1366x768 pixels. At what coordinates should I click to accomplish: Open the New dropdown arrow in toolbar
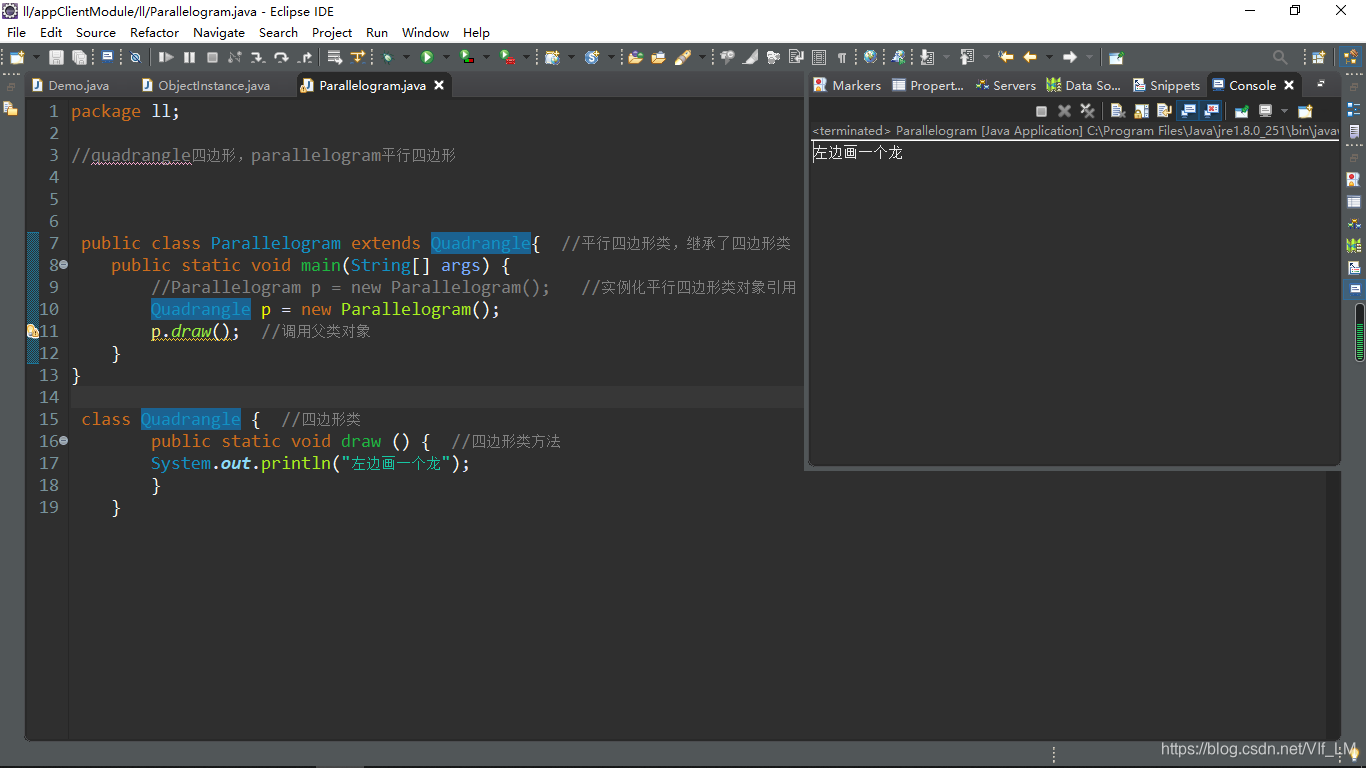(x=37, y=57)
